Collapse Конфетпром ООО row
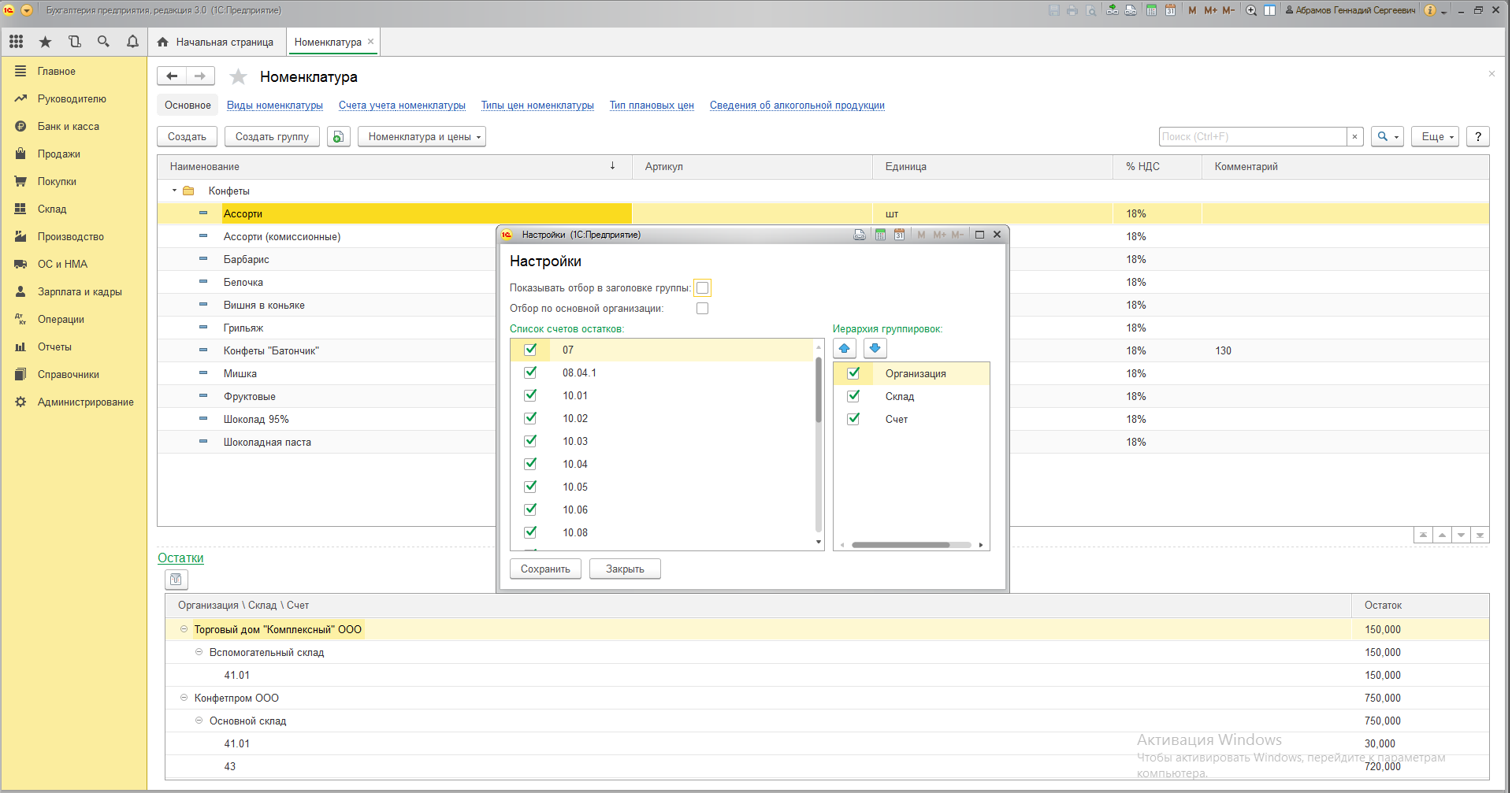This screenshot has height=793, width=1512. pyautogui.click(x=184, y=698)
